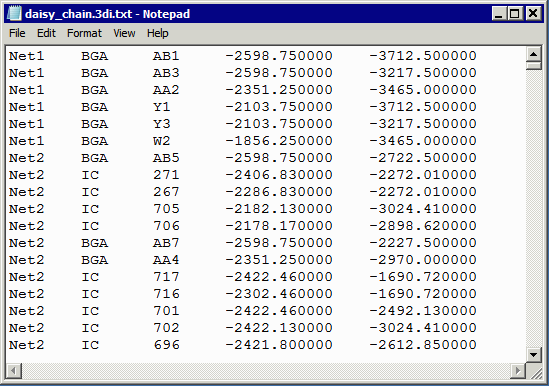
Task: Click the horizontal scrollbar right arrow
Action: click(517, 370)
